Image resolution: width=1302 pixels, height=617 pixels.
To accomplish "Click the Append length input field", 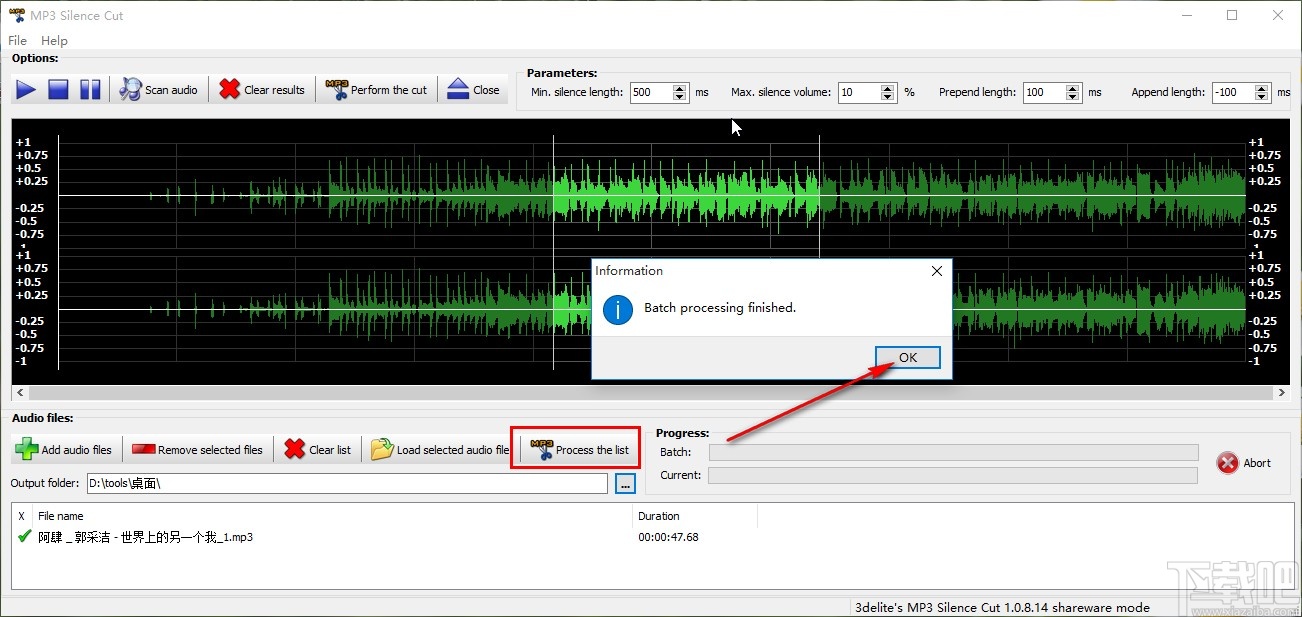I will pos(1233,92).
